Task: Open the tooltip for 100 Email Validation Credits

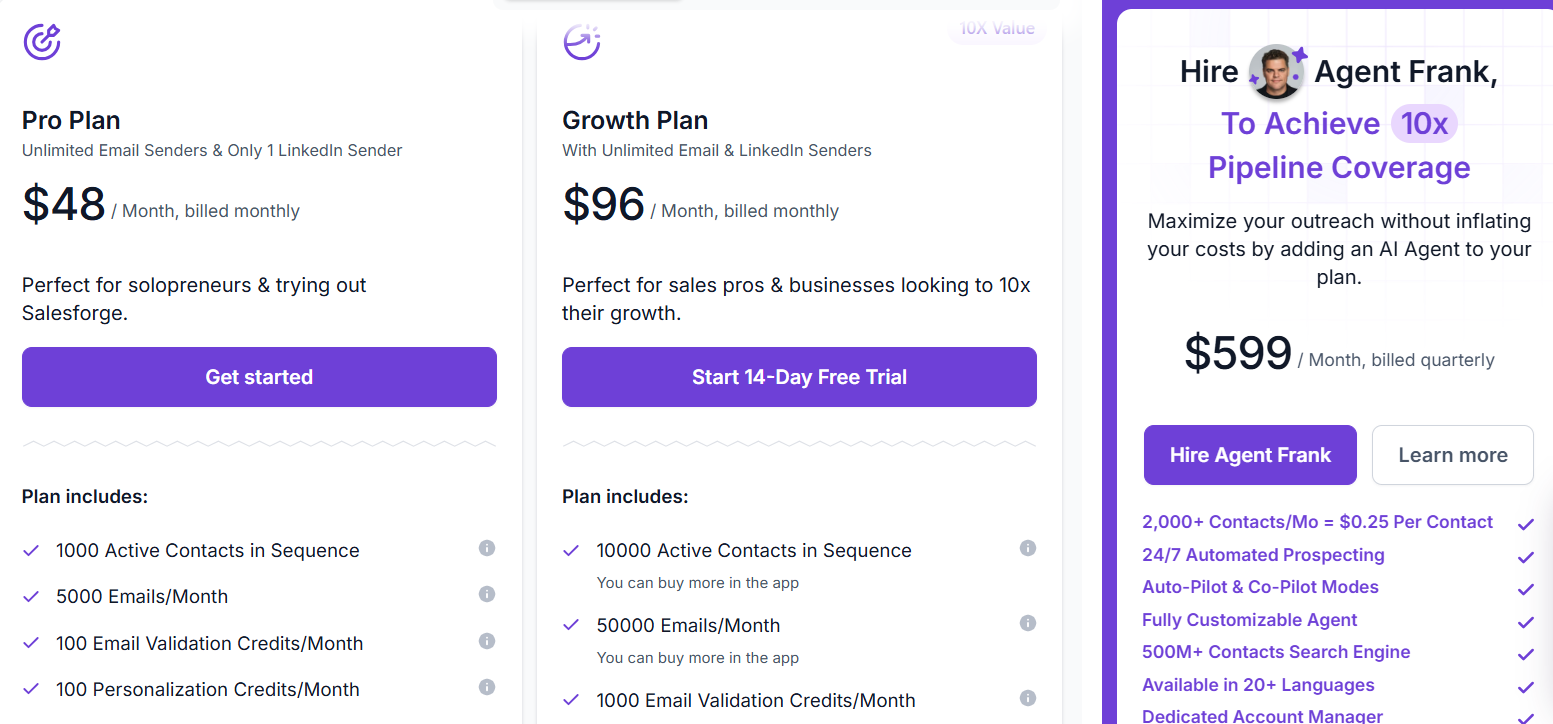Action: tap(487, 641)
